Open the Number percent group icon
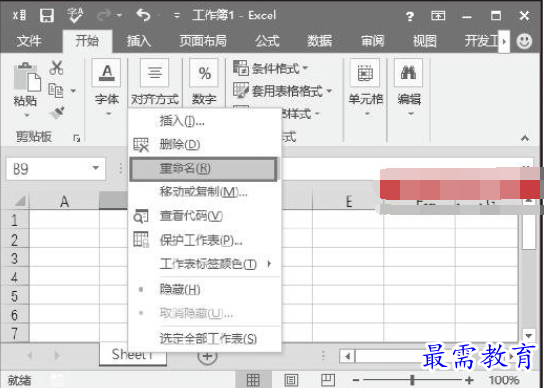This screenshot has width=544, height=388. [x=204, y=73]
